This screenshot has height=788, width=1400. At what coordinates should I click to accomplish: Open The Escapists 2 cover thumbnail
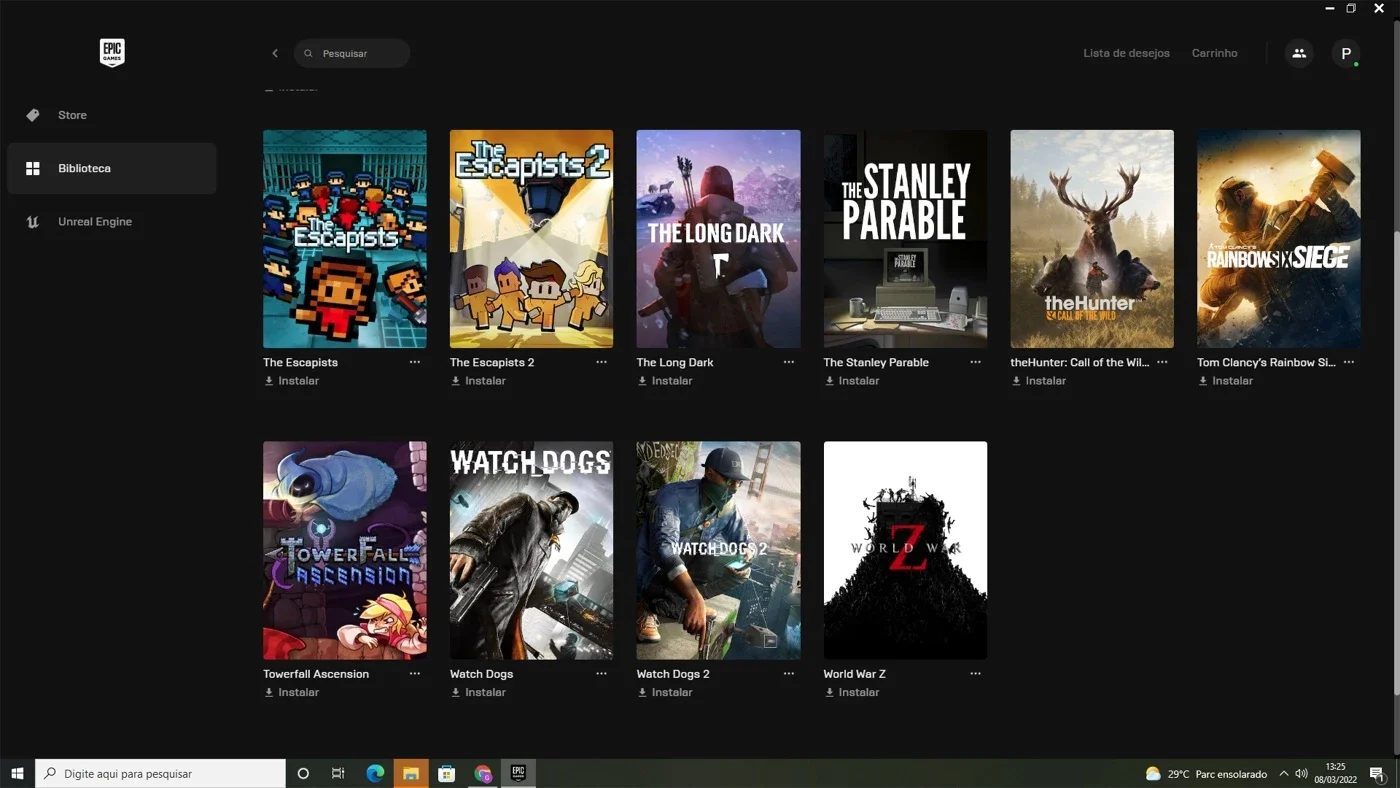pos(531,239)
